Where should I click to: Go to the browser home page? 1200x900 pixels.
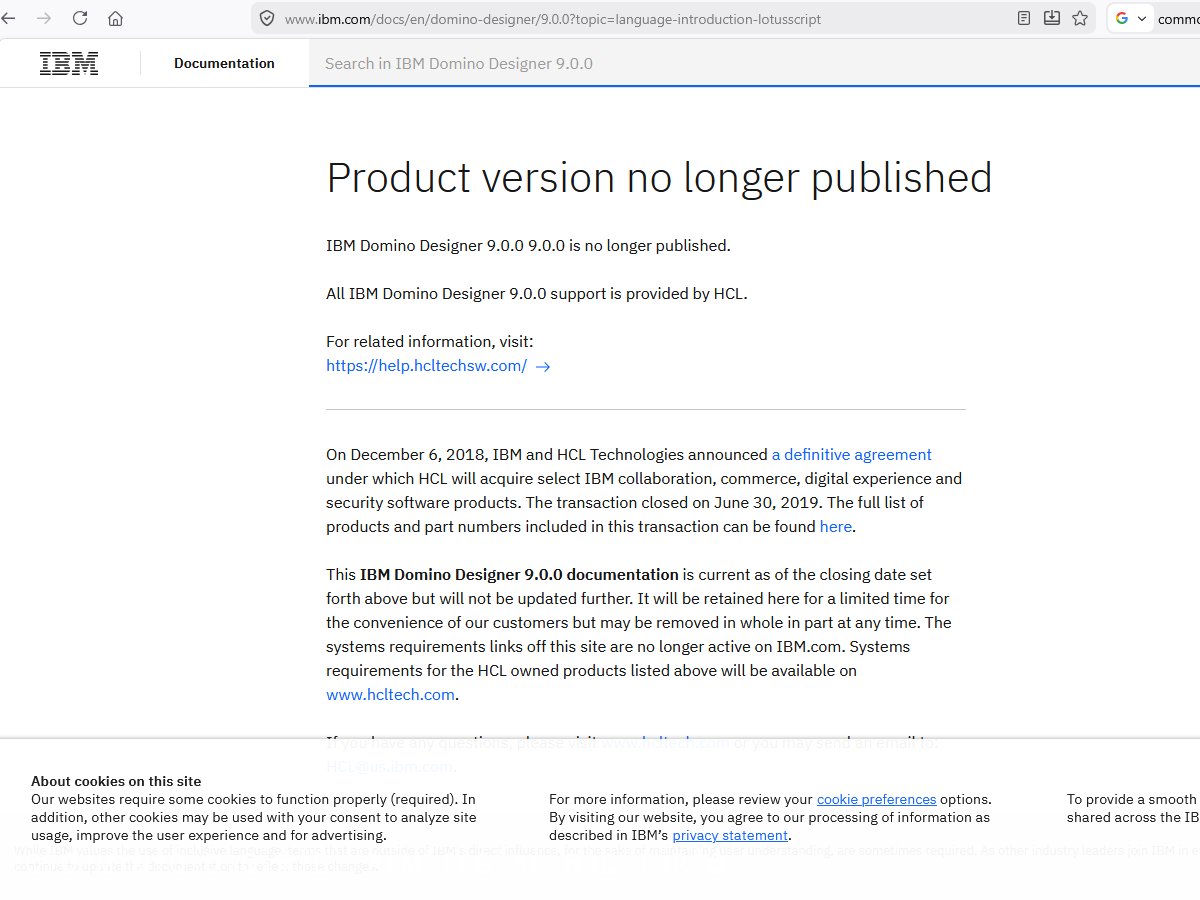(x=115, y=18)
